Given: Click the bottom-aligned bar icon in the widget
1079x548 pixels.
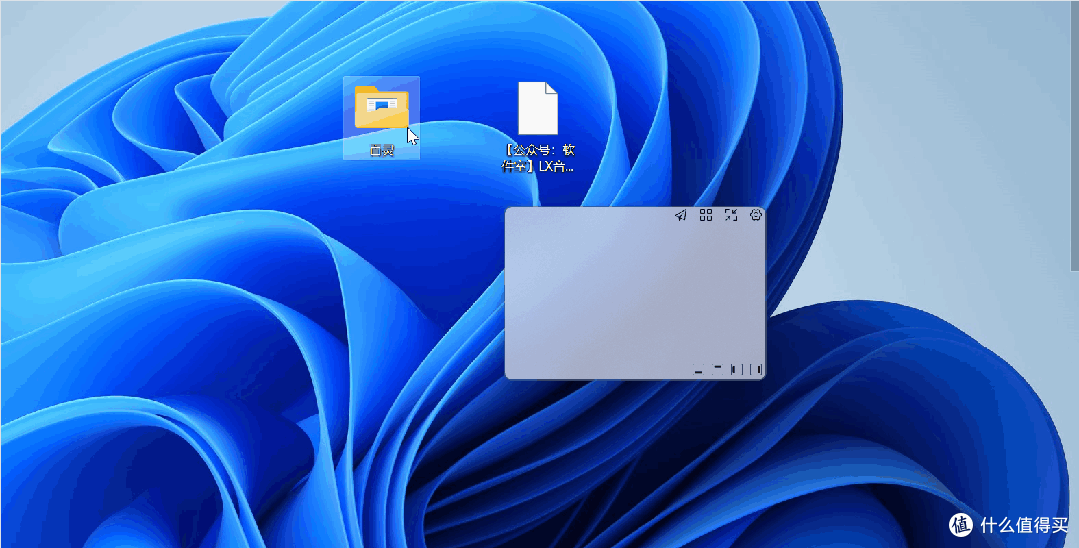Looking at the screenshot, I should pyautogui.click(x=698, y=370).
